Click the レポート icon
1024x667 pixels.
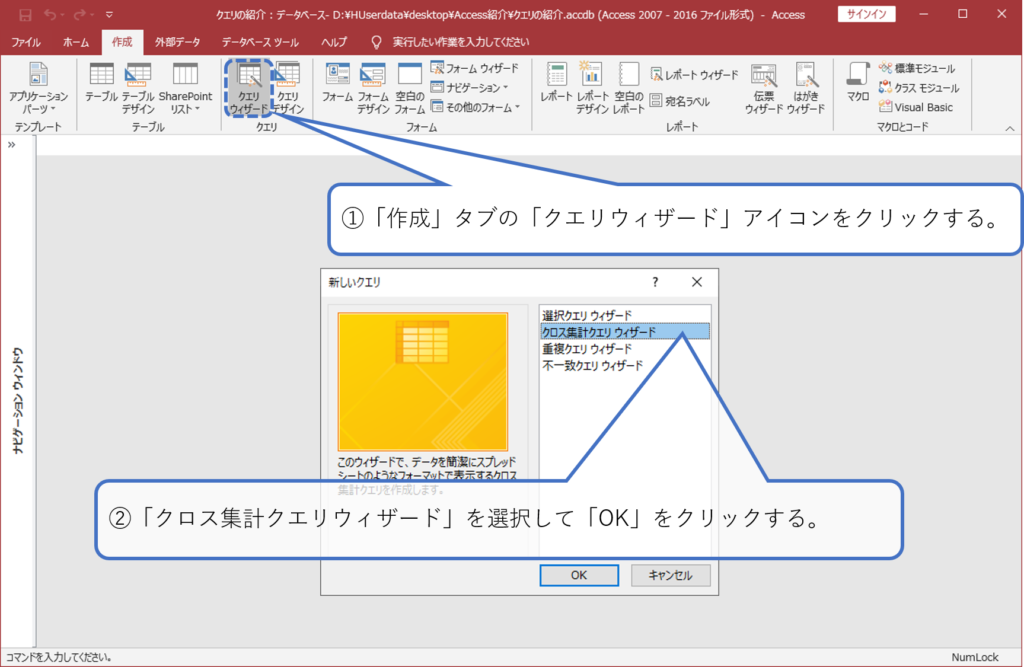point(556,83)
